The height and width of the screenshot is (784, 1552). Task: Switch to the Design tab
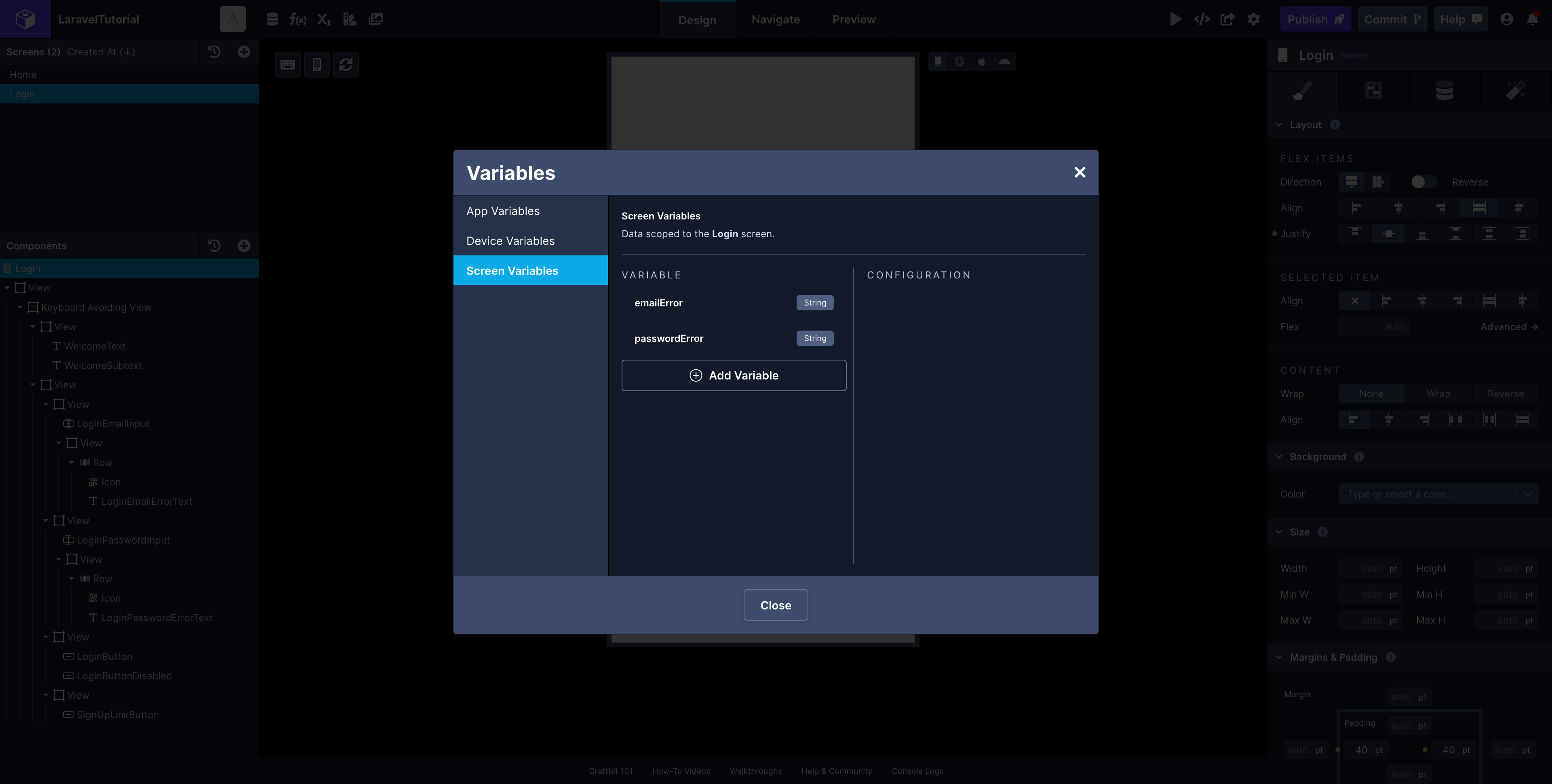pyautogui.click(x=697, y=20)
